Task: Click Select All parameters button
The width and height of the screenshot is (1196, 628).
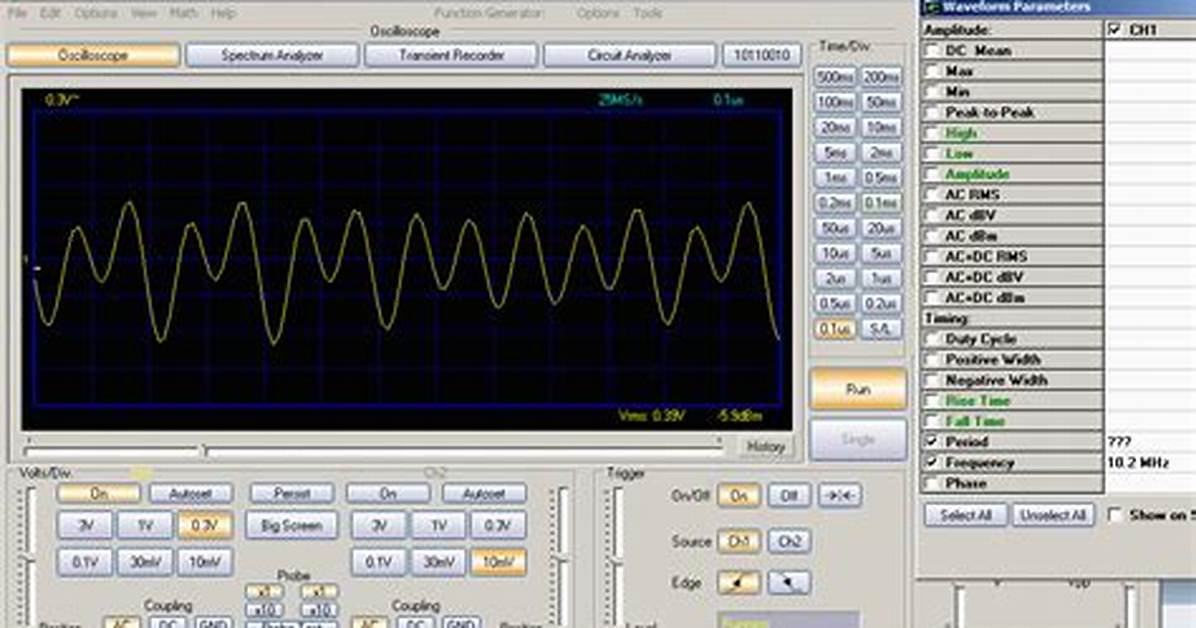Action: coord(966,515)
